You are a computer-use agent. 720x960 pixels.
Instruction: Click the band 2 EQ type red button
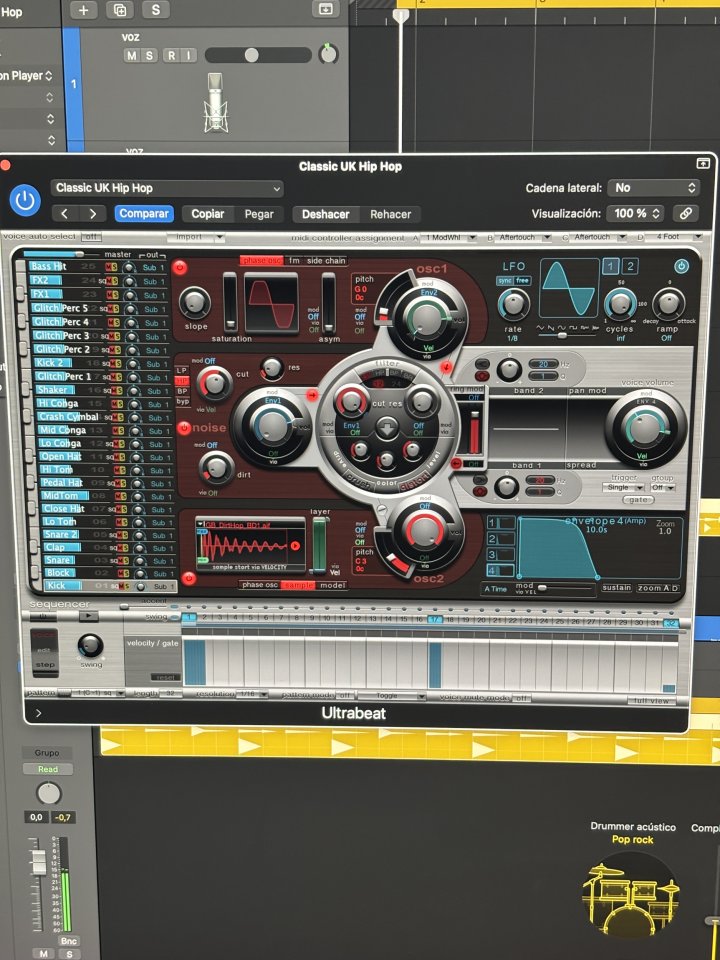[482, 376]
